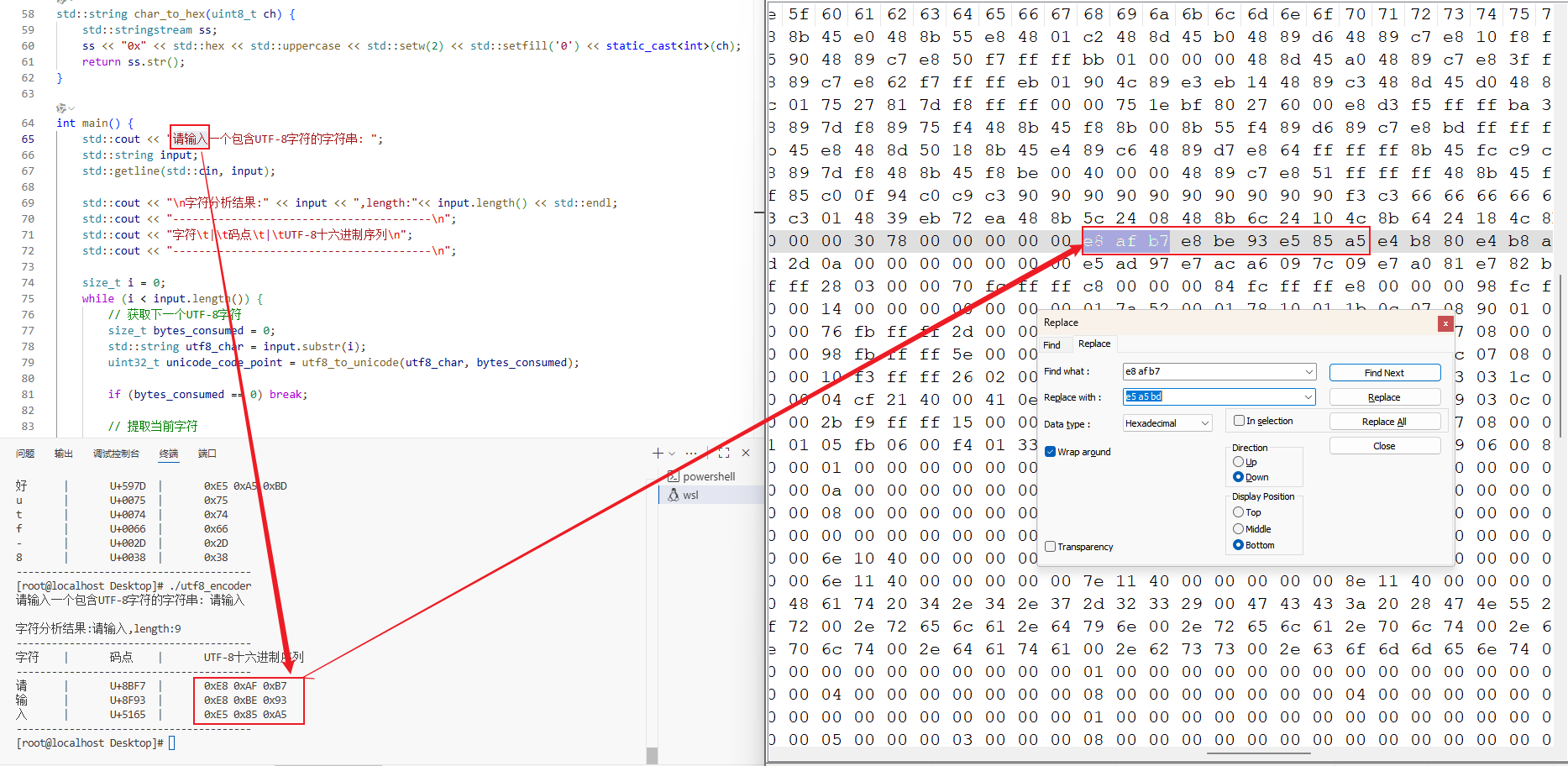The image size is (1568, 766).
Task: Click the Replace button
Action: click(x=1384, y=397)
